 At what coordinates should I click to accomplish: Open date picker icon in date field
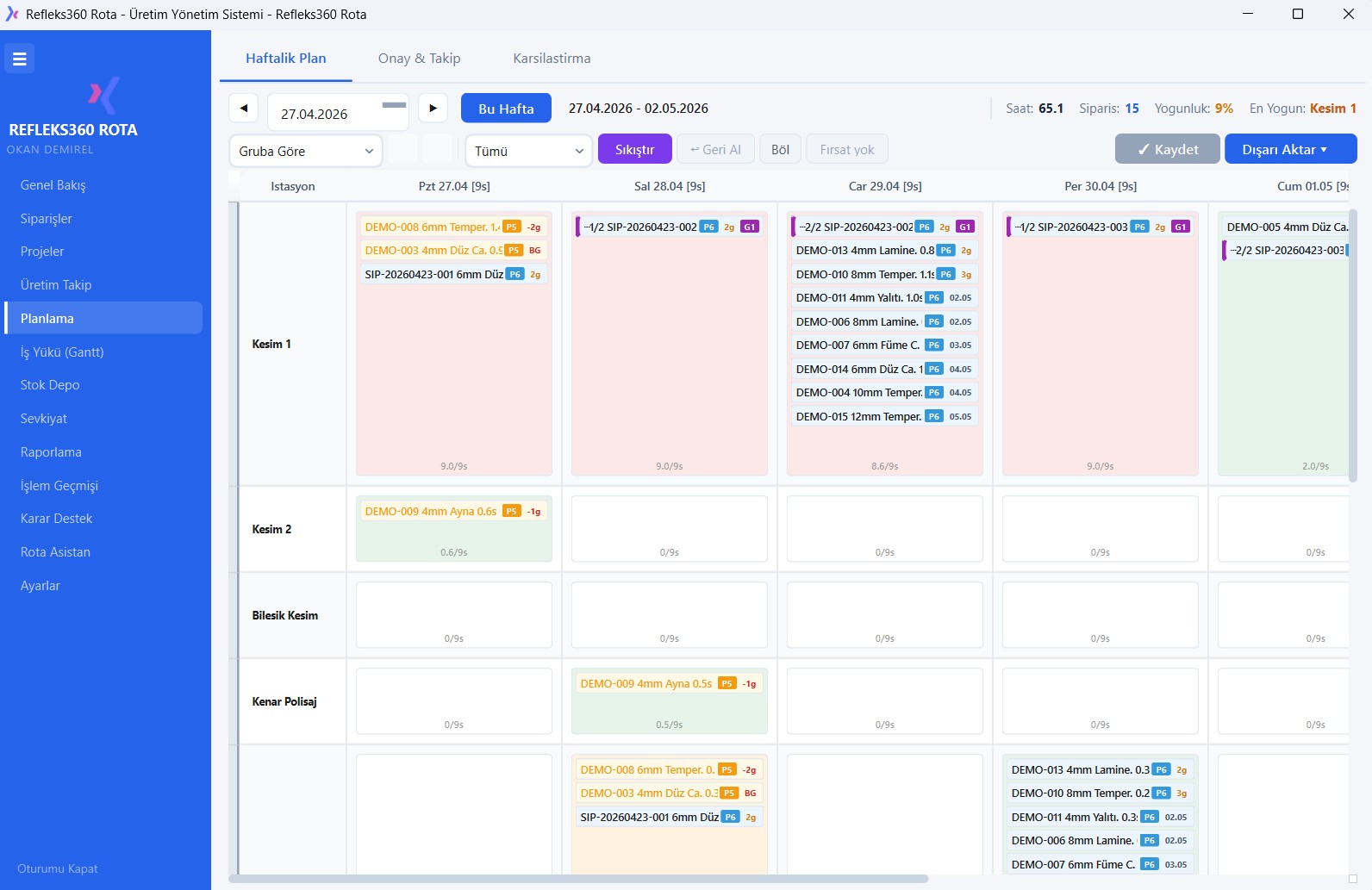394,106
